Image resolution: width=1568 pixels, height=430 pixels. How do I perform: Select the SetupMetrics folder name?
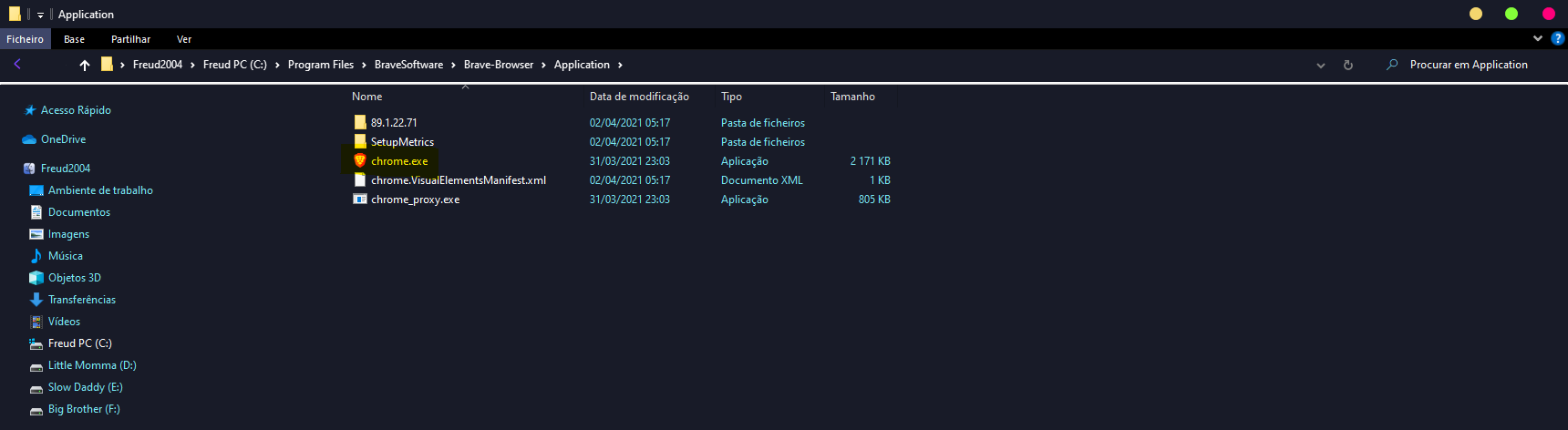(x=402, y=142)
